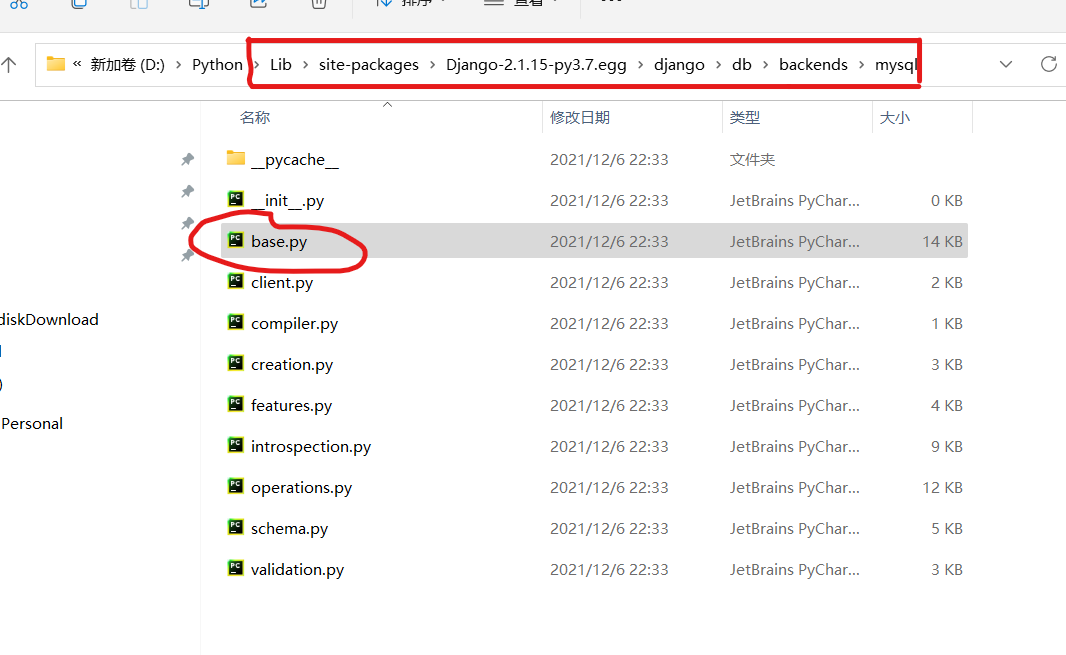Viewport: 1066px width, 655px height.
Task: Click the folder icon in the address bar
Action: [56, 65]
